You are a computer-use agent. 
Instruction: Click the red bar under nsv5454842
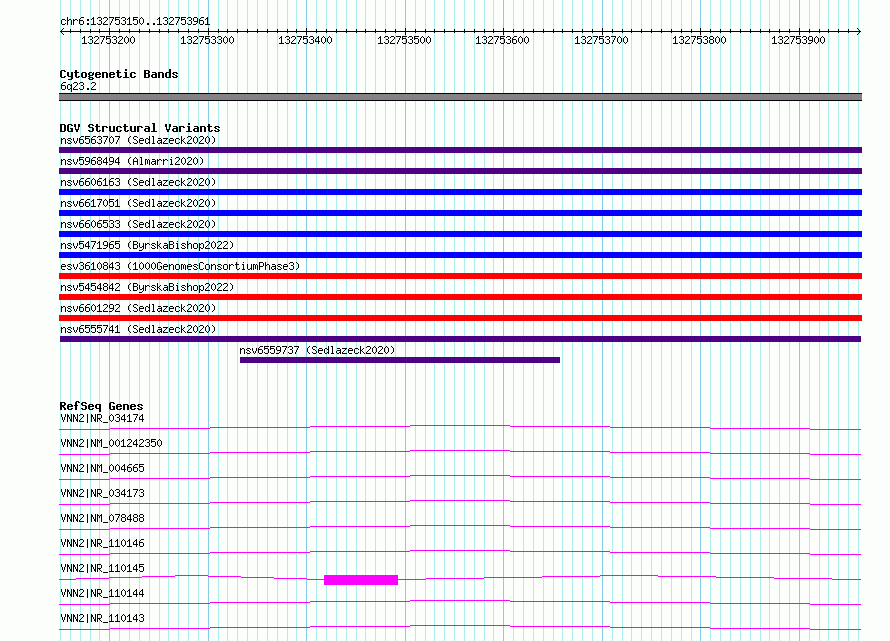coord(460,297)
